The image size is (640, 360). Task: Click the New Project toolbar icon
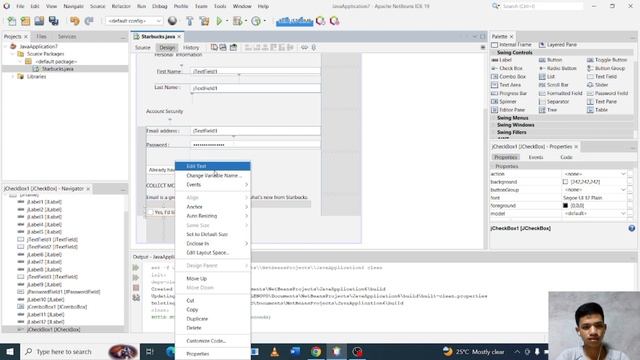25,21
